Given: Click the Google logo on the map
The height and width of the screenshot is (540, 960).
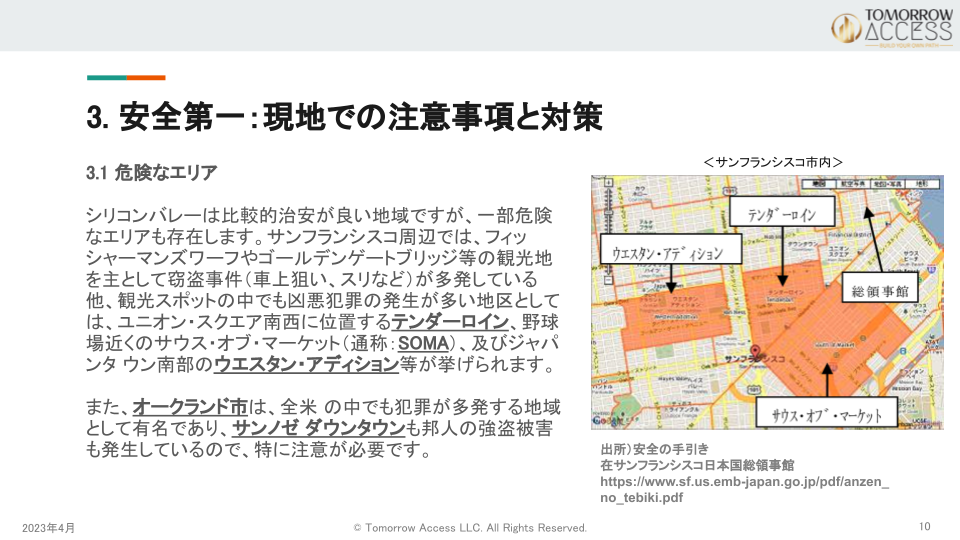Looking at the screenshot, I should [x=606, y=420].
